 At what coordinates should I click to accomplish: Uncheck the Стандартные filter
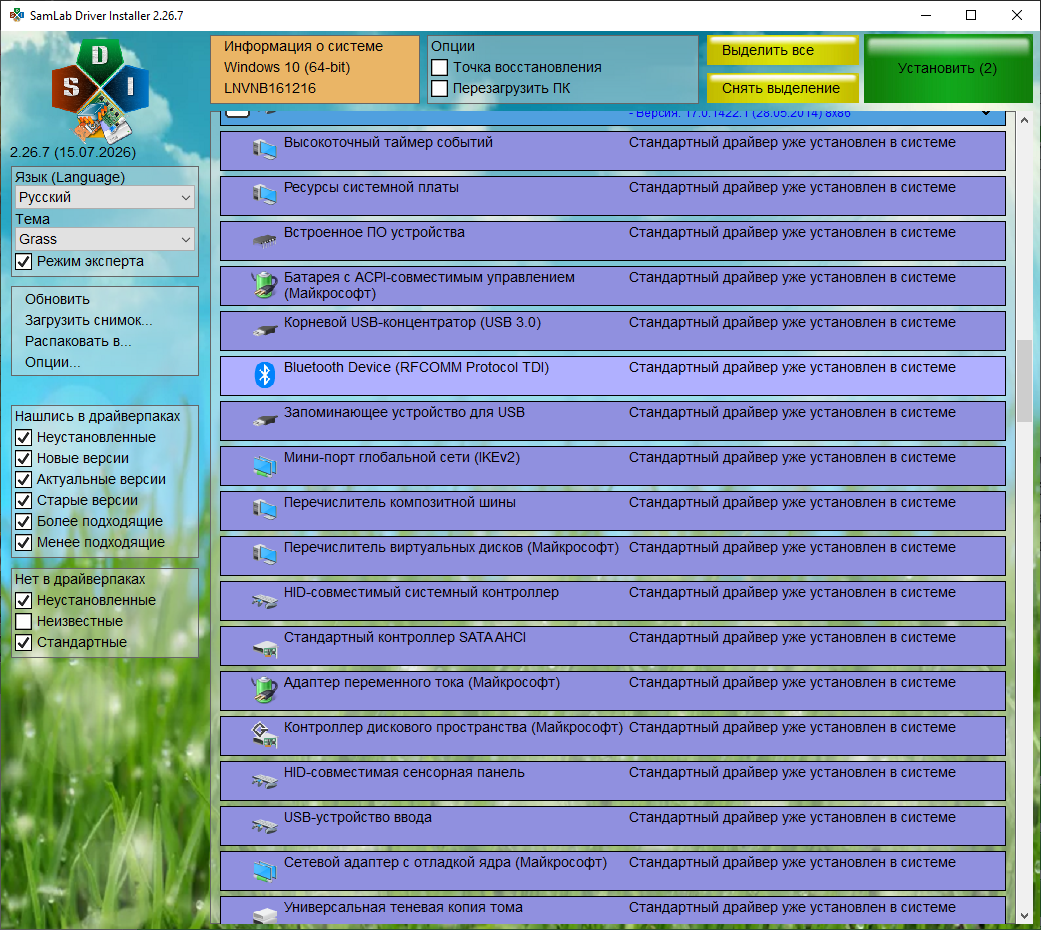tap(24, 643)
